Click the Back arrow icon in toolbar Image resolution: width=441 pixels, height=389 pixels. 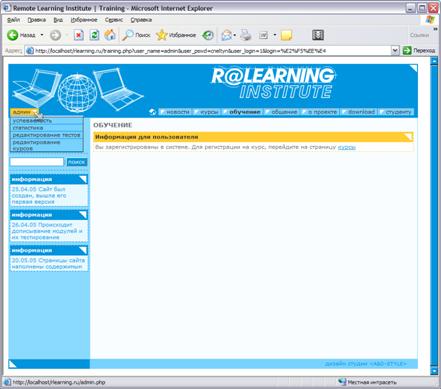tap(13, 35)
